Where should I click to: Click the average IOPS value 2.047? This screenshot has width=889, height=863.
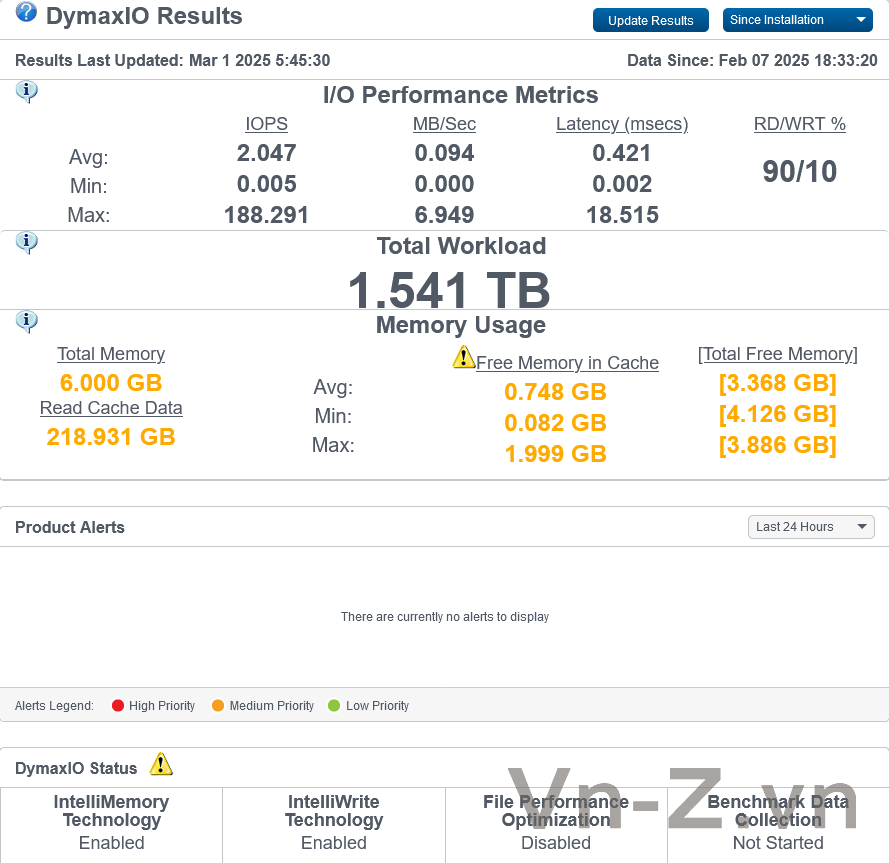pyautogui.click(x=266, y=153)
